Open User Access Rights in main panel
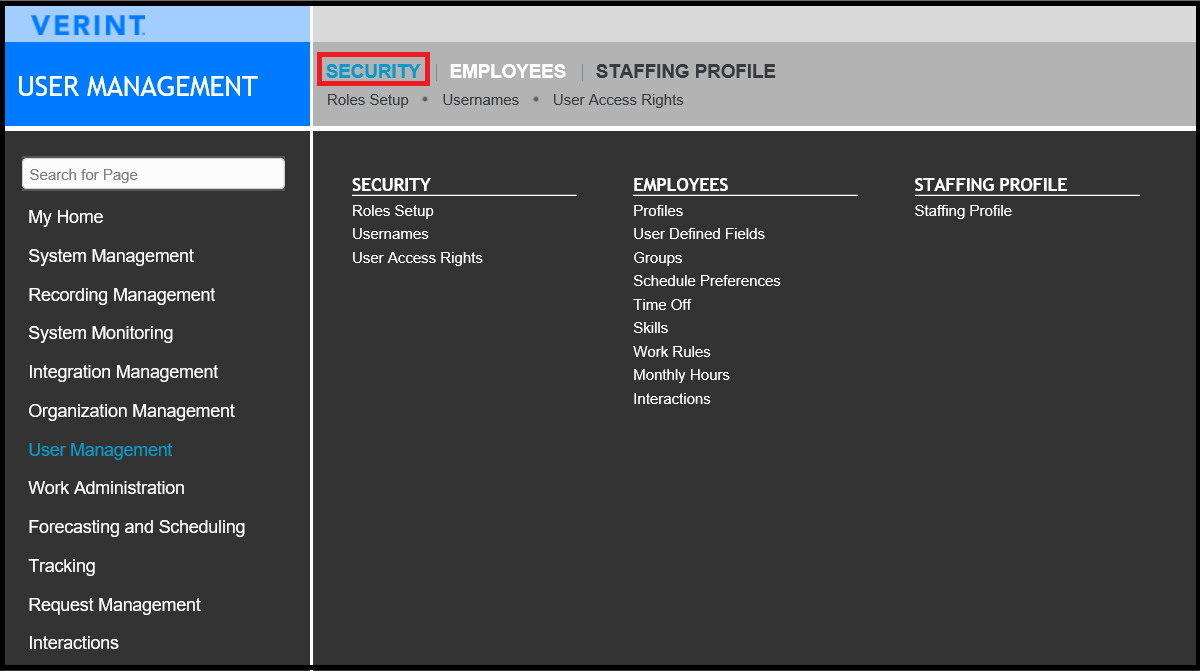 (417, 258)
